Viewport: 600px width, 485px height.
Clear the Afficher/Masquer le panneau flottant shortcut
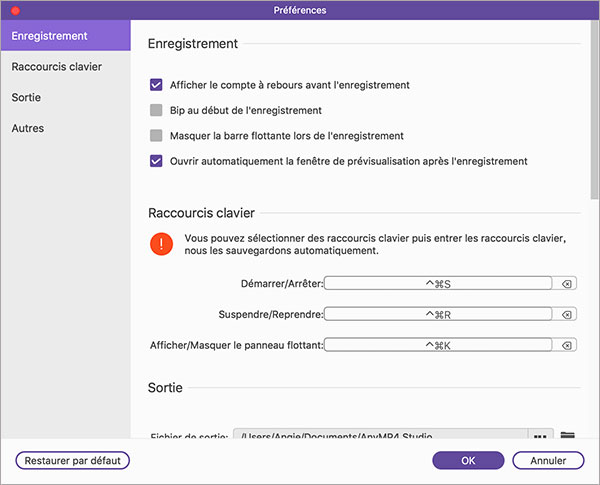pos(566,346)
